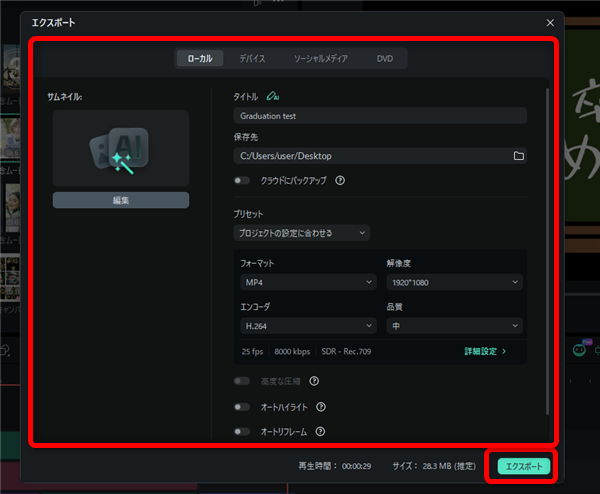The height and width of the screenshot is (494, 600).
Task: Toggle the オートリフレーム switch
Action: click(241, 432)
